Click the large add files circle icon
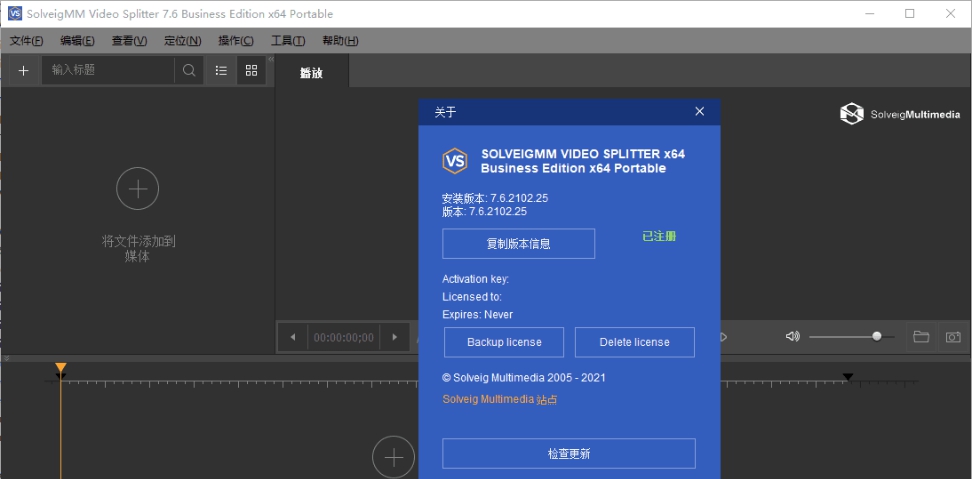The image size is (974, 479). pyautogui.click(x=138, y=189)
